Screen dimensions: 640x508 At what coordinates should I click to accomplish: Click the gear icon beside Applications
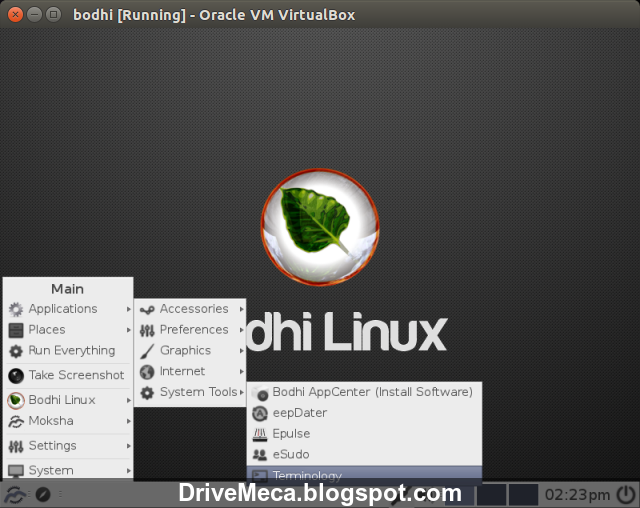tap(16, 309)
